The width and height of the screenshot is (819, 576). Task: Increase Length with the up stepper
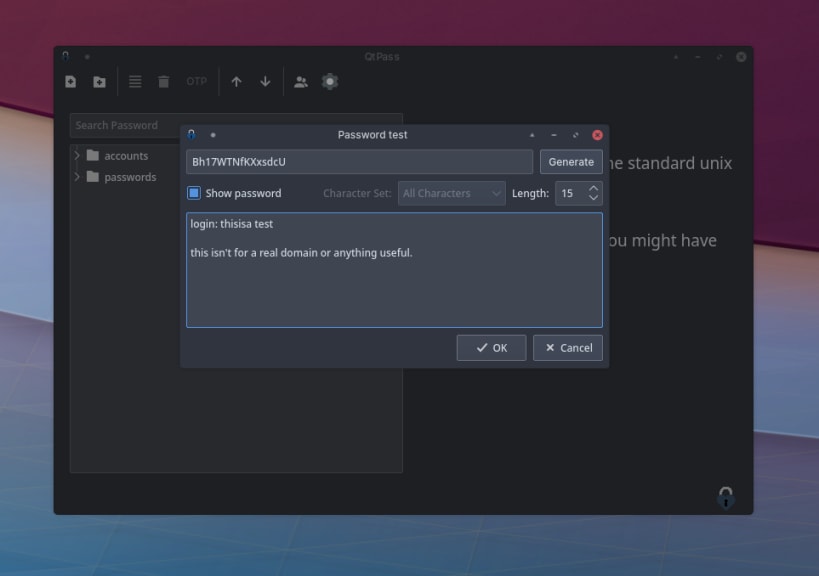point(593,188)
